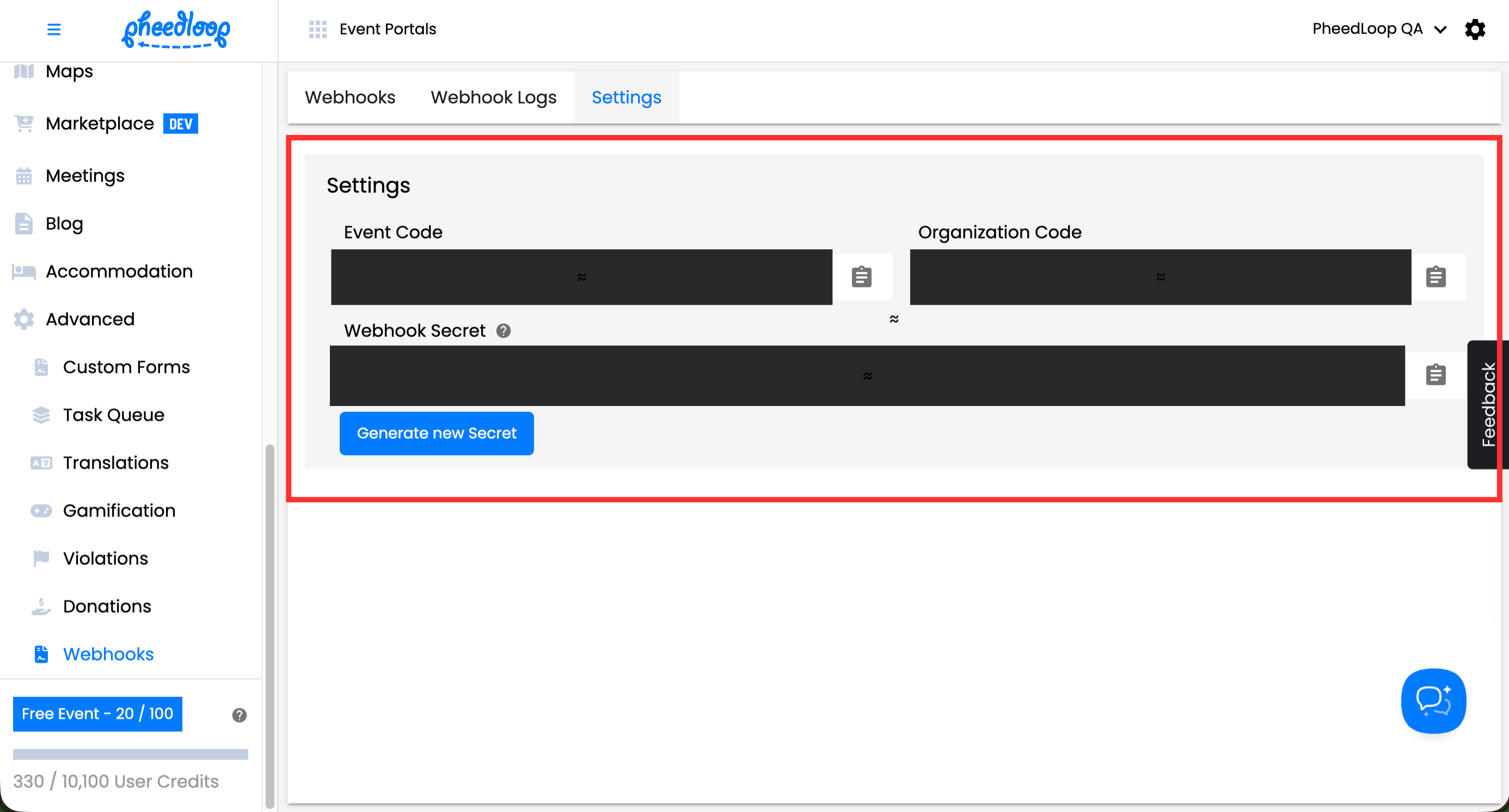
Task: Go to Custom Forms in sidebar
Action: click(126, 367)
